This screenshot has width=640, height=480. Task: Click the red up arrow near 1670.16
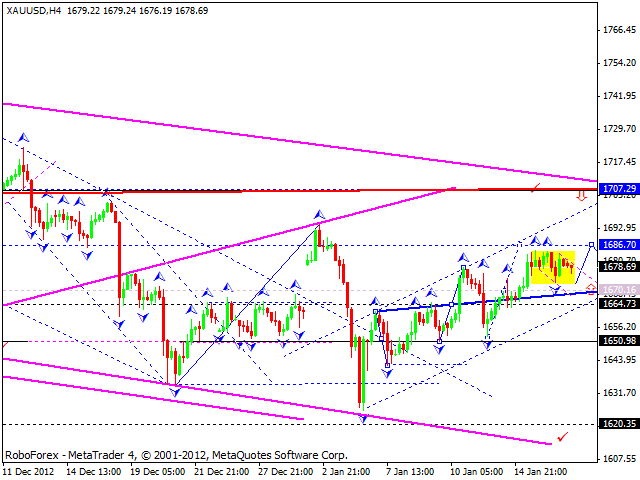[591, 289]
